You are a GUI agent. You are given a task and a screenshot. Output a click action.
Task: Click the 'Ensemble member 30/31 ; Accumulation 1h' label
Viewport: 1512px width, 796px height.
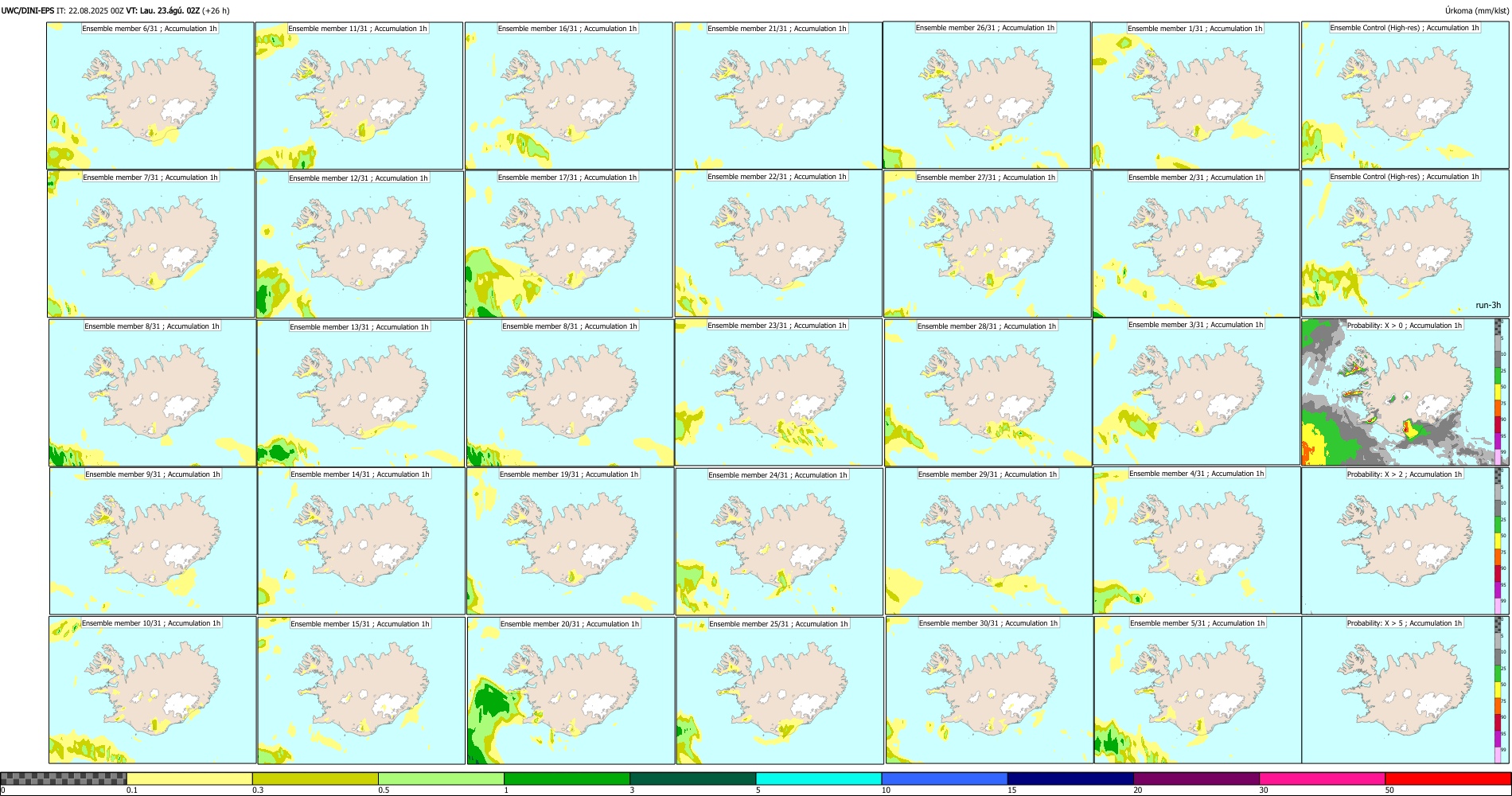click(988, 623)
